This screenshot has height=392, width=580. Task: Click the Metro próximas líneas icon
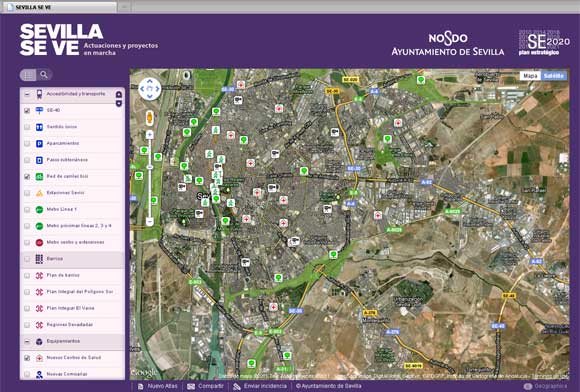(x=39, y=226)
